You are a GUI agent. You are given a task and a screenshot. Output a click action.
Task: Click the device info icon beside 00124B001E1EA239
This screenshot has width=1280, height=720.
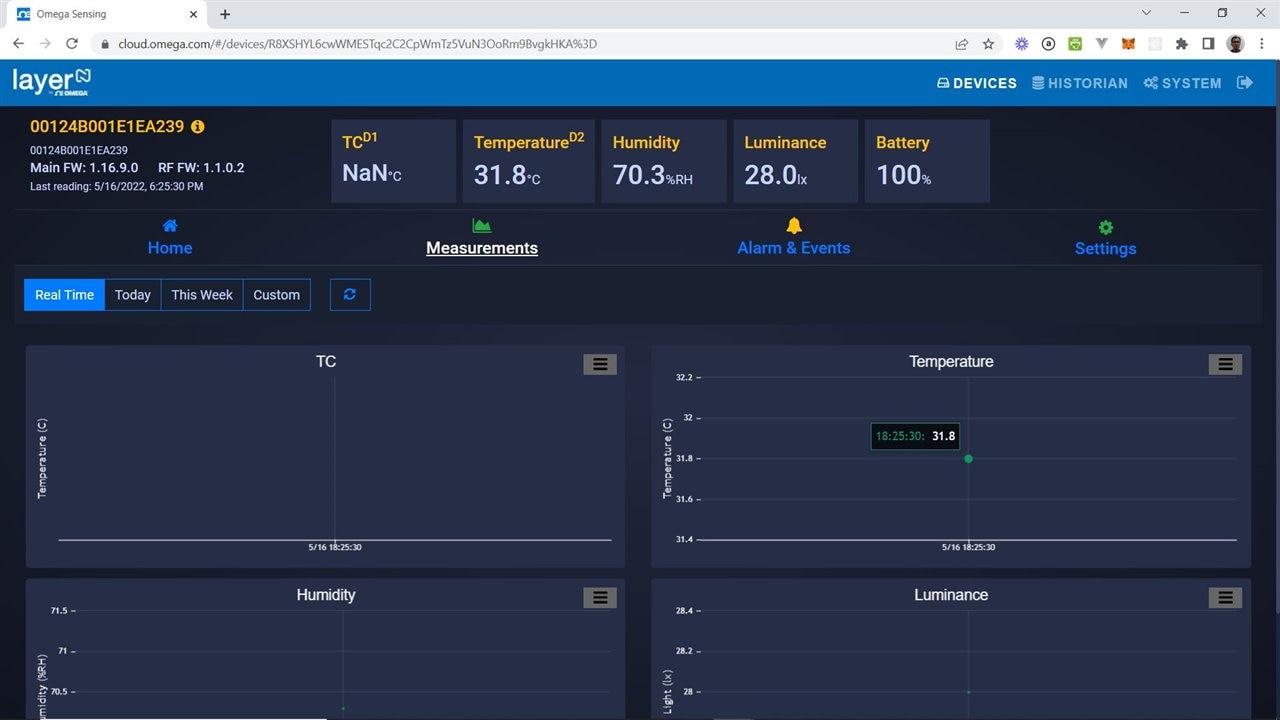[198, 127]
